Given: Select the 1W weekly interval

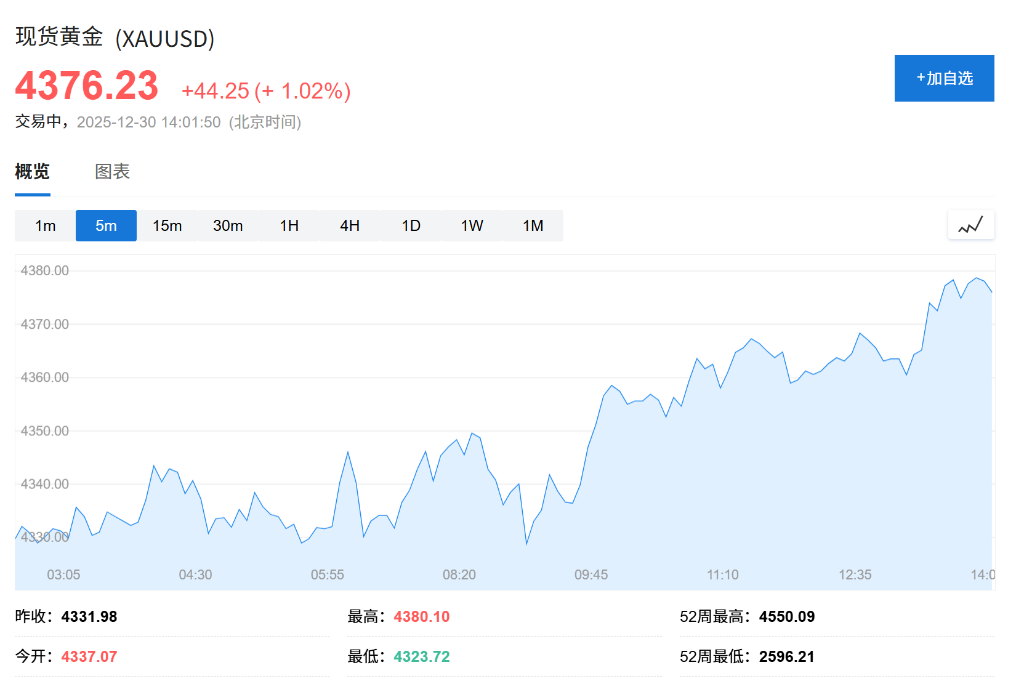Looking at the screenshot, I should (471, 225).
